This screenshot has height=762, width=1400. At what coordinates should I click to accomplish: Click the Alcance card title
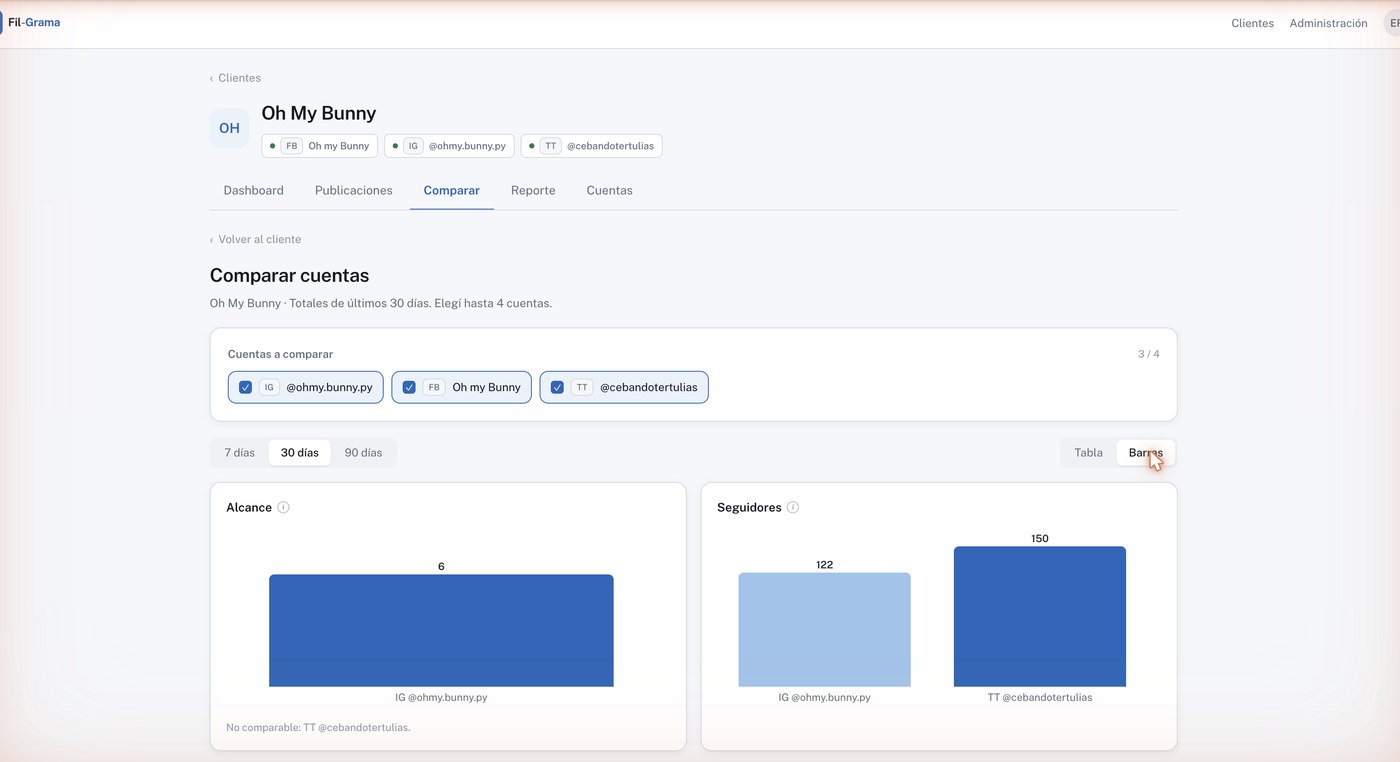pyautogui.click(x=249, y=507)
